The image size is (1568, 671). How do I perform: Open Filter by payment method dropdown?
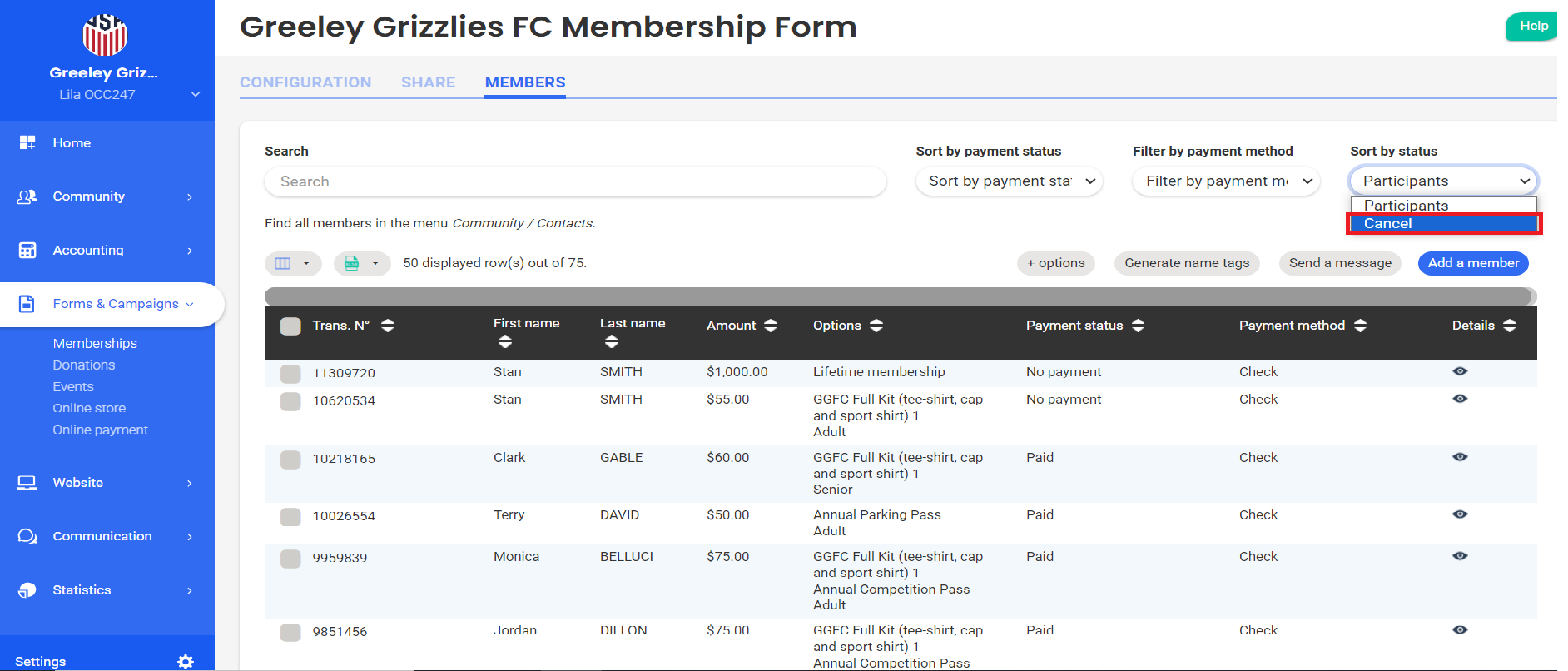[1226, 181]
